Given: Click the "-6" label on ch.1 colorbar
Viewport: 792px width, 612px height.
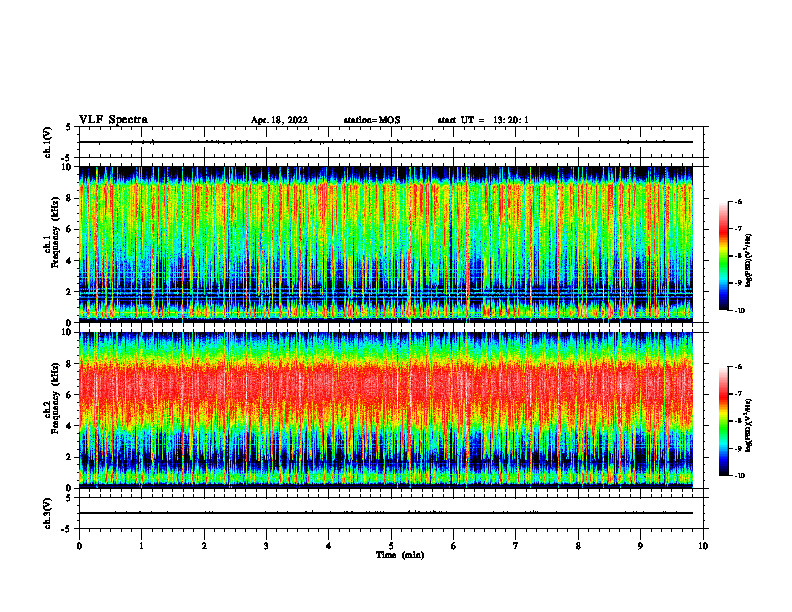Looking at the screenshot, I should click(738, 201).
